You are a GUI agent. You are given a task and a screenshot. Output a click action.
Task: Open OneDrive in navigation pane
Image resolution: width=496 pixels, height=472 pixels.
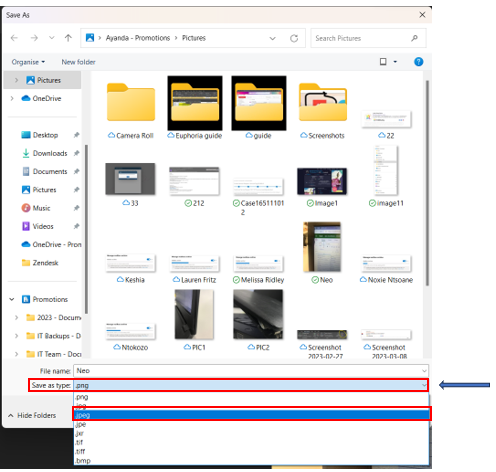pos(41,98)
